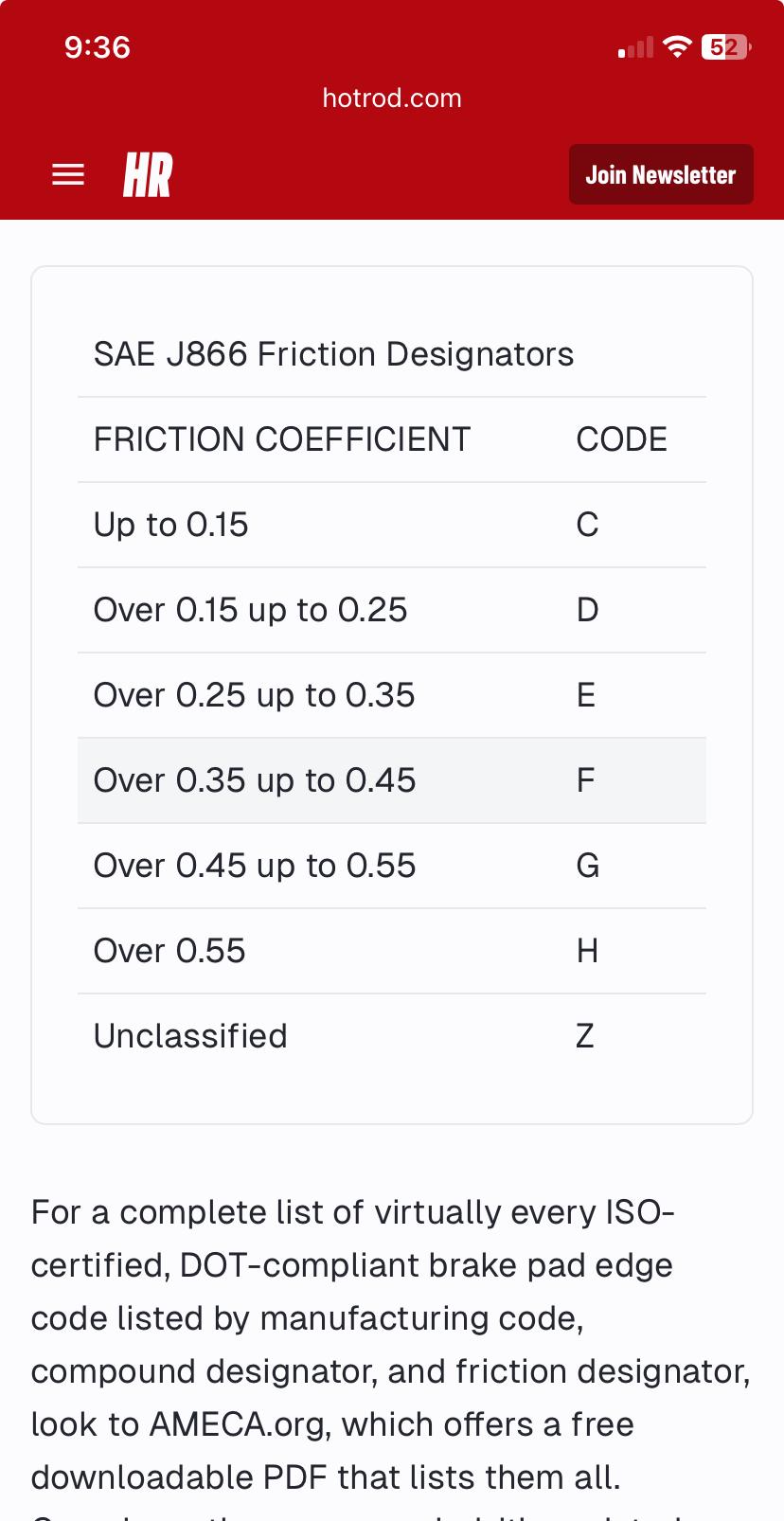The height and width of the screenshot is (1521, 784).
Task: Select the Unclassified row
Action: pyautogui.click(x=392, y=1036)
